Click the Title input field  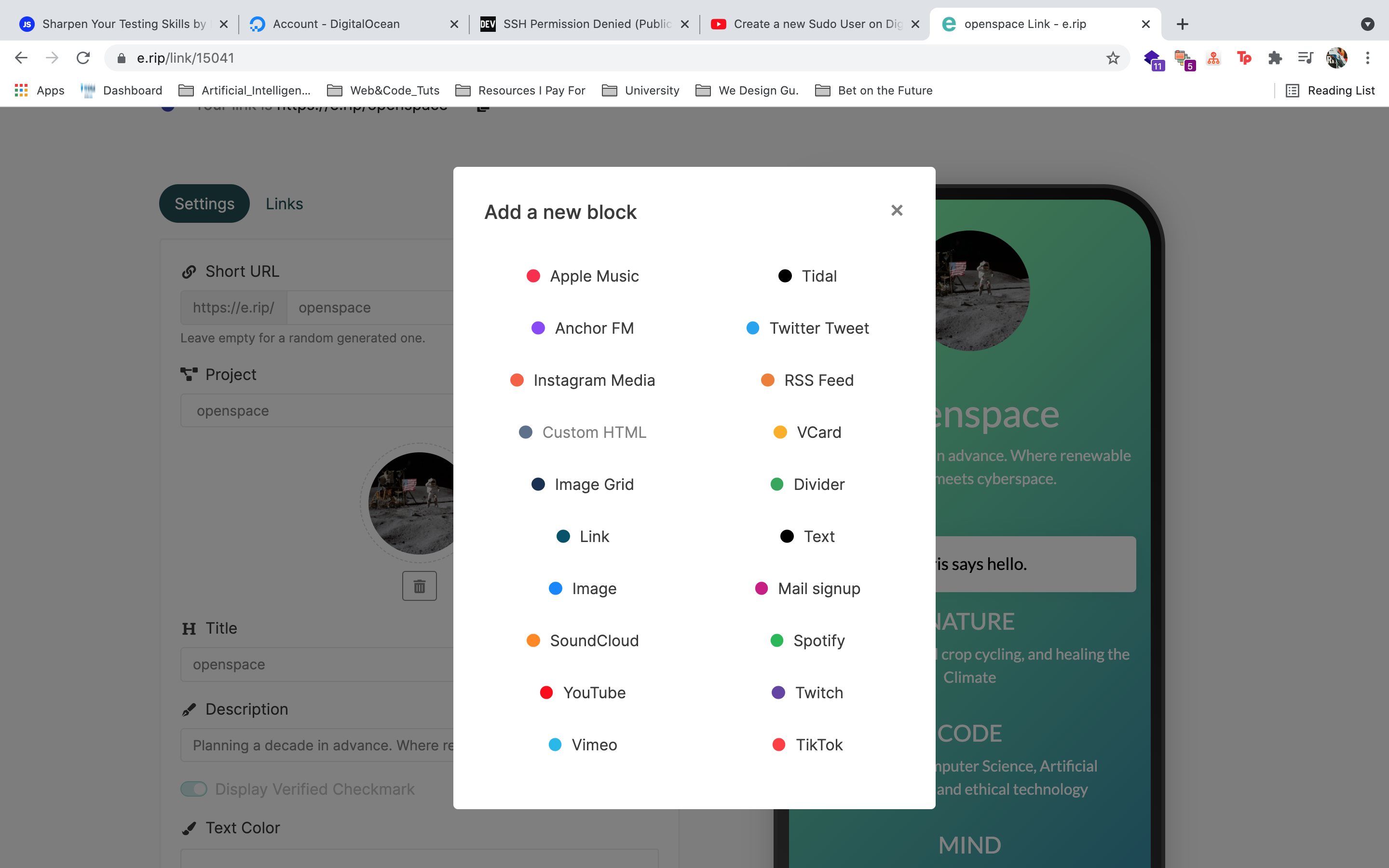coord(317,665)
